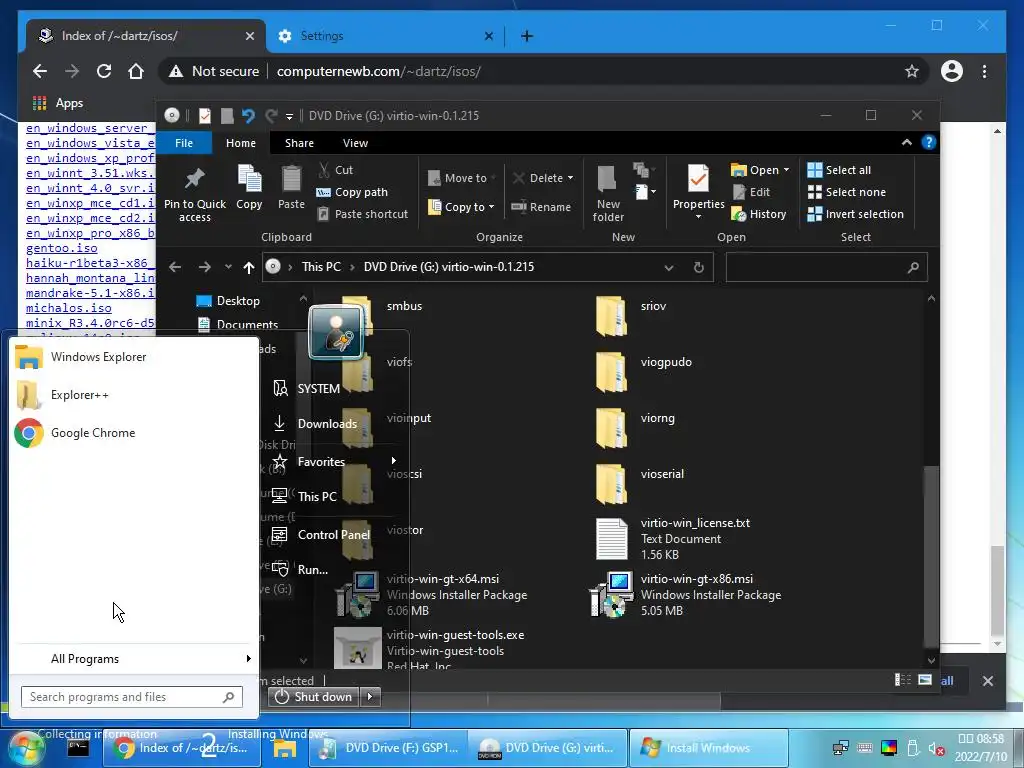Click Undo in the quick access toolbar
Image resolution: width=1024 pixels, height=768 pixels.
[248, 116]
